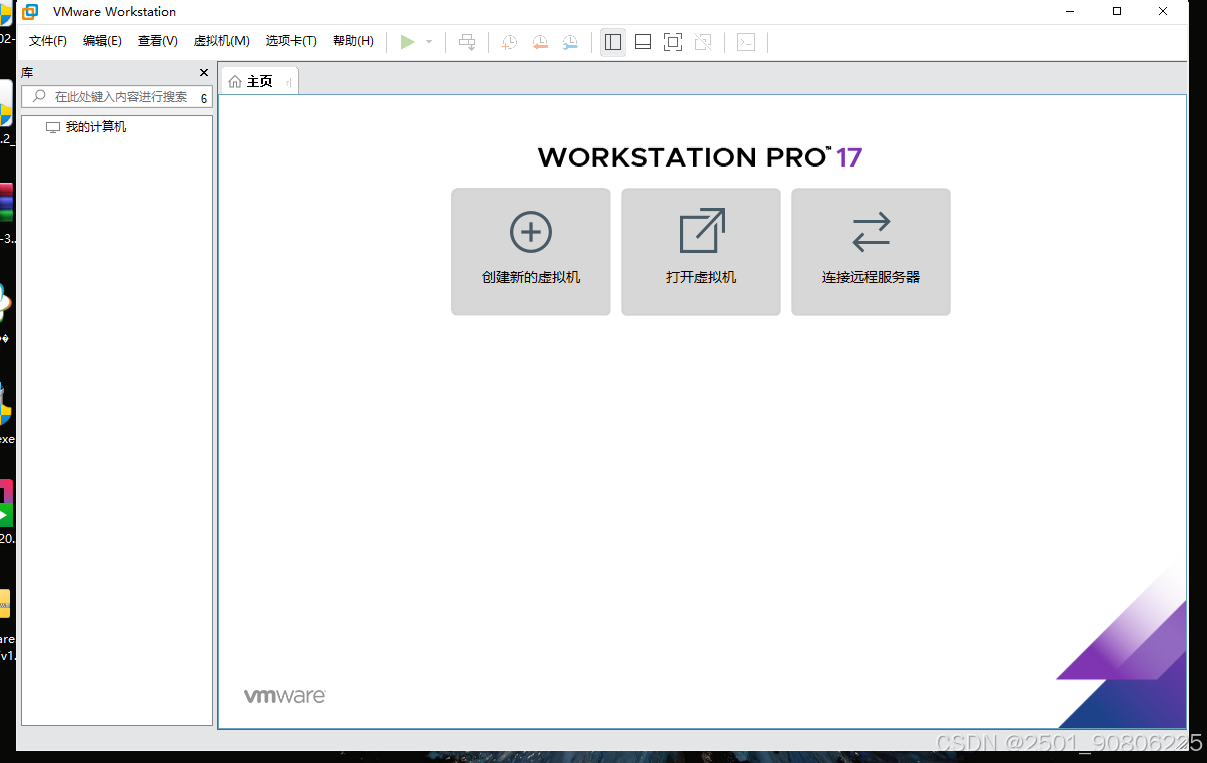Click VMware Workstation title bar app icon

click(31, 12)
